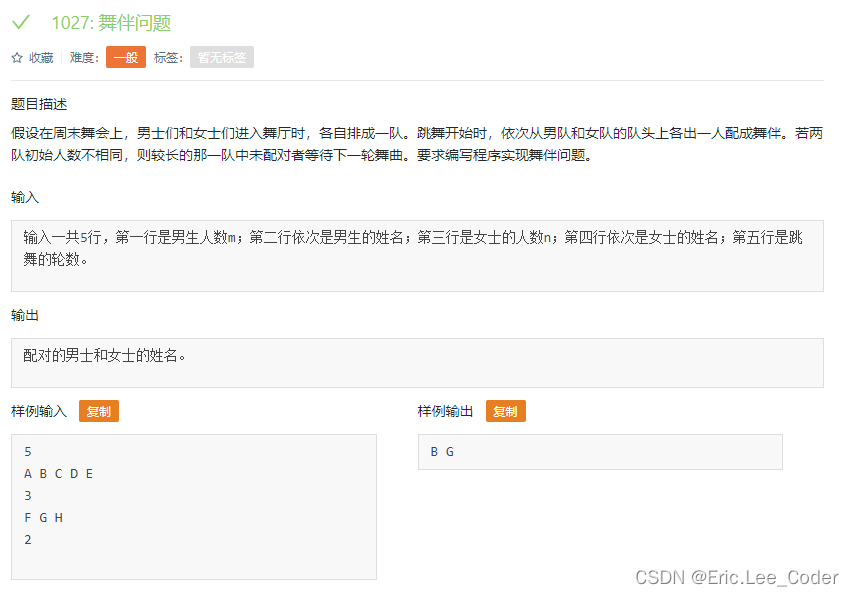Collapse the 输出 description section
The height and width of the screenshot is (596, 854).
[x=24, y=315]
